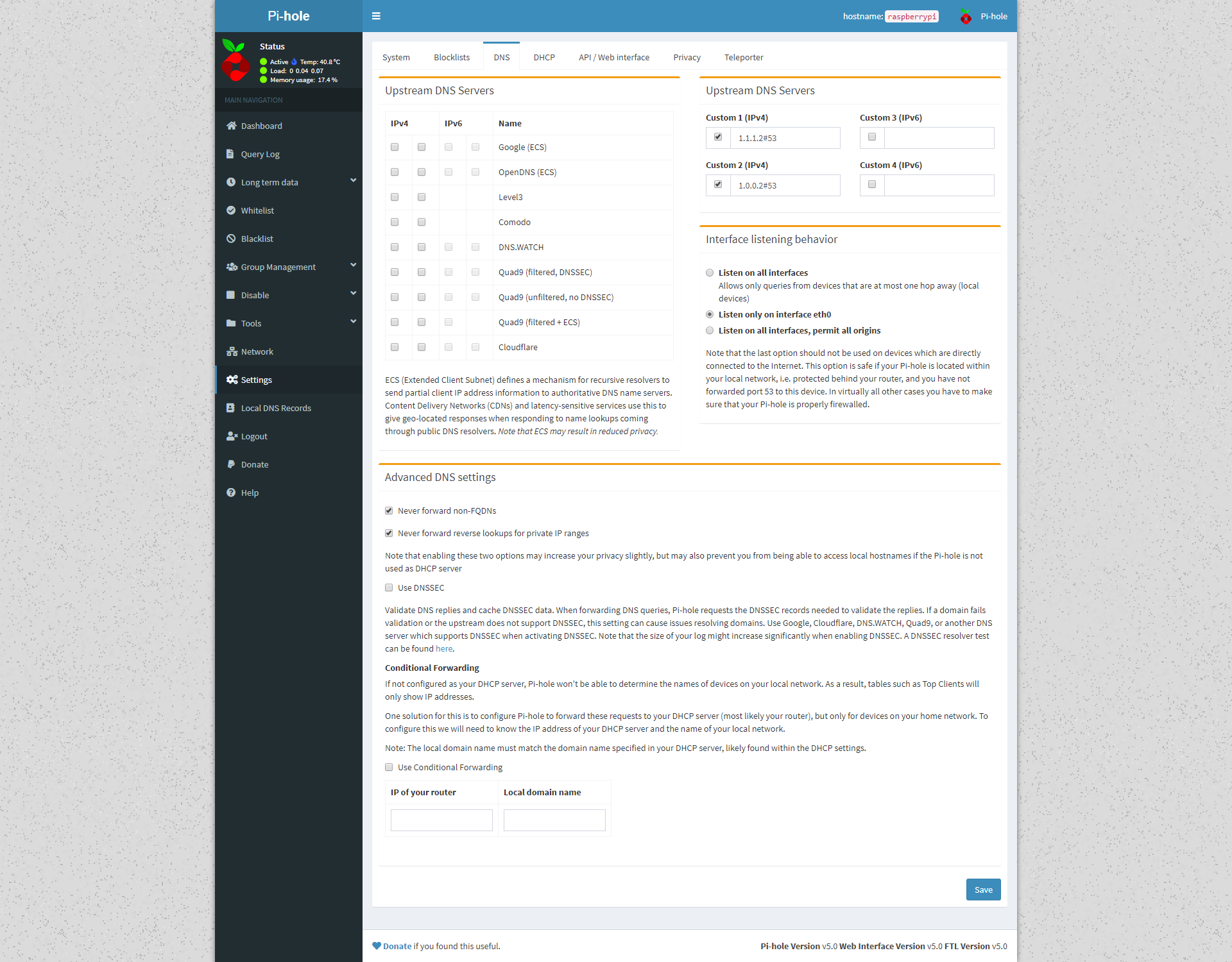The image size is (1232, 962).
Task: Click the Local domain name field
Action: (554, 820)
